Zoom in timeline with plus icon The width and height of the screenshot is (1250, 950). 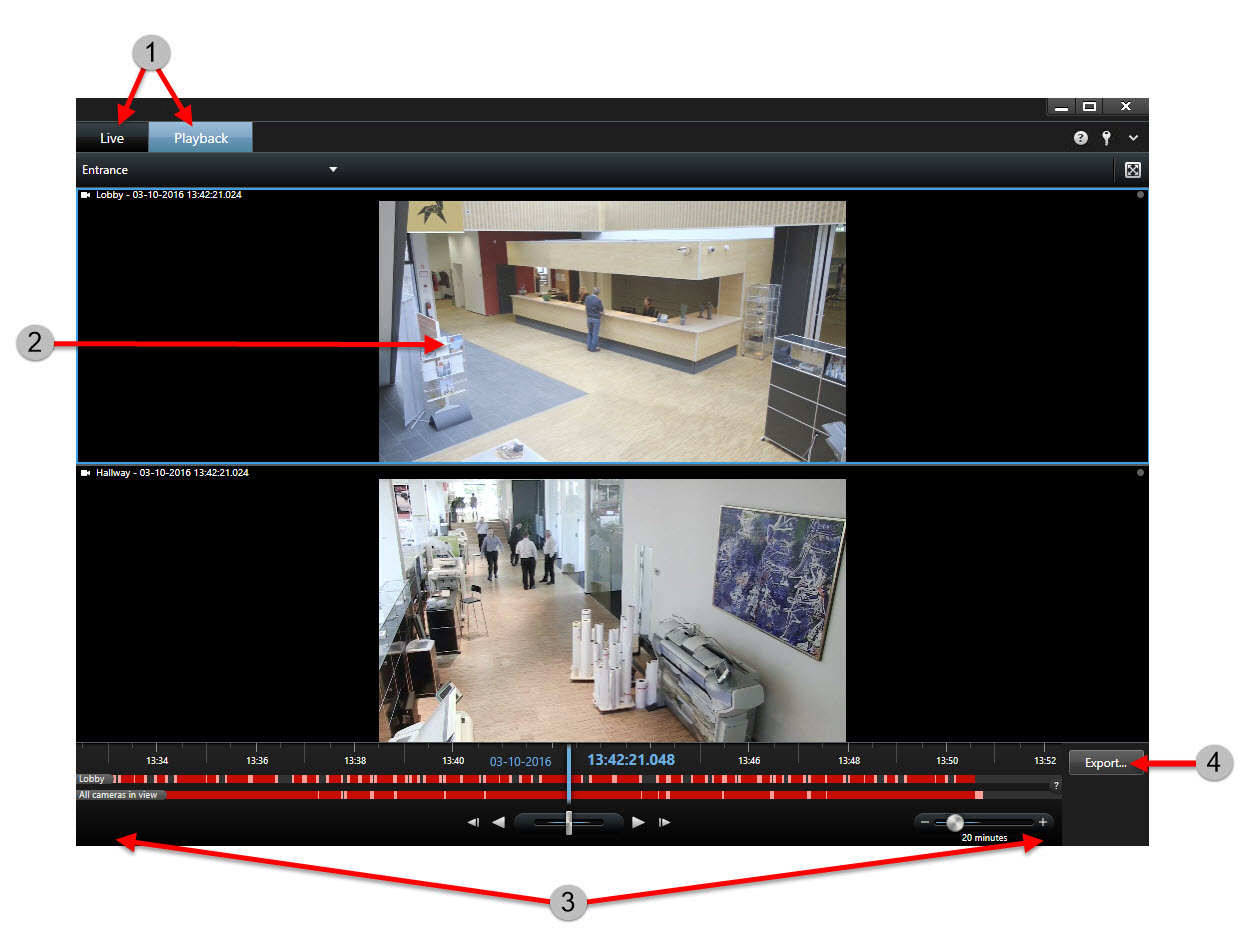coord(1043,822)
